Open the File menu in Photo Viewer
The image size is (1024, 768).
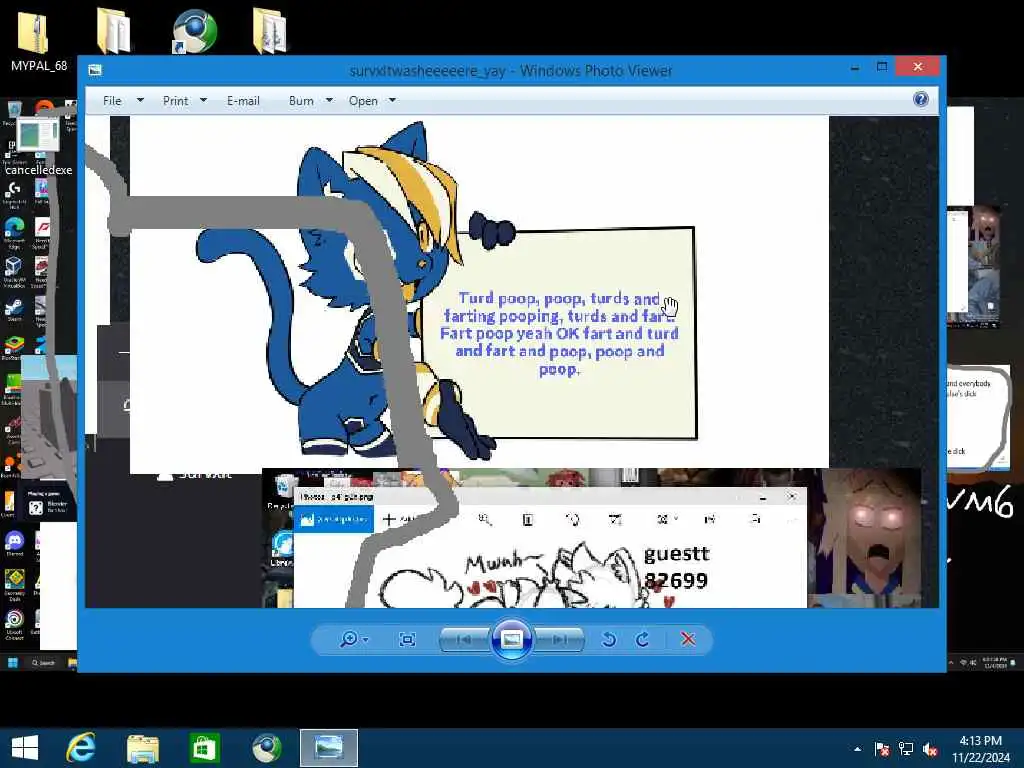(x=112, y=101)
